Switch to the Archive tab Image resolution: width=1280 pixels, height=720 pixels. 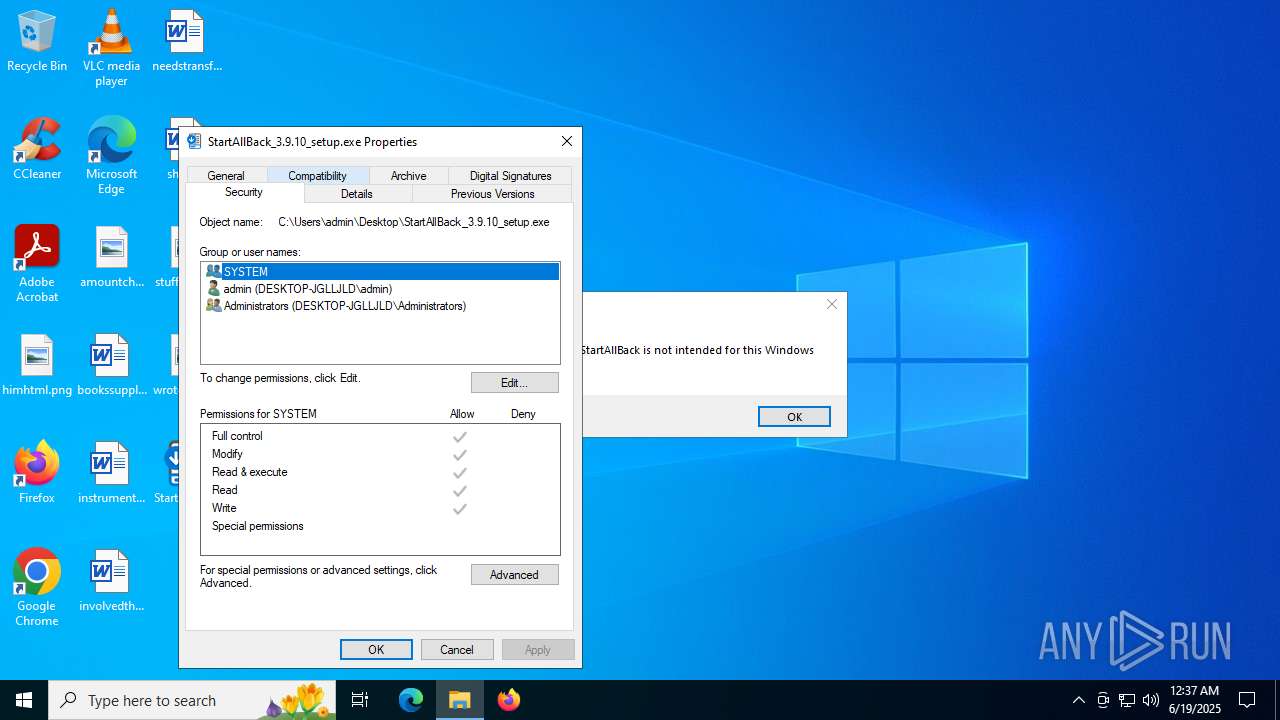pyautogui.click(x=408, y=175)
